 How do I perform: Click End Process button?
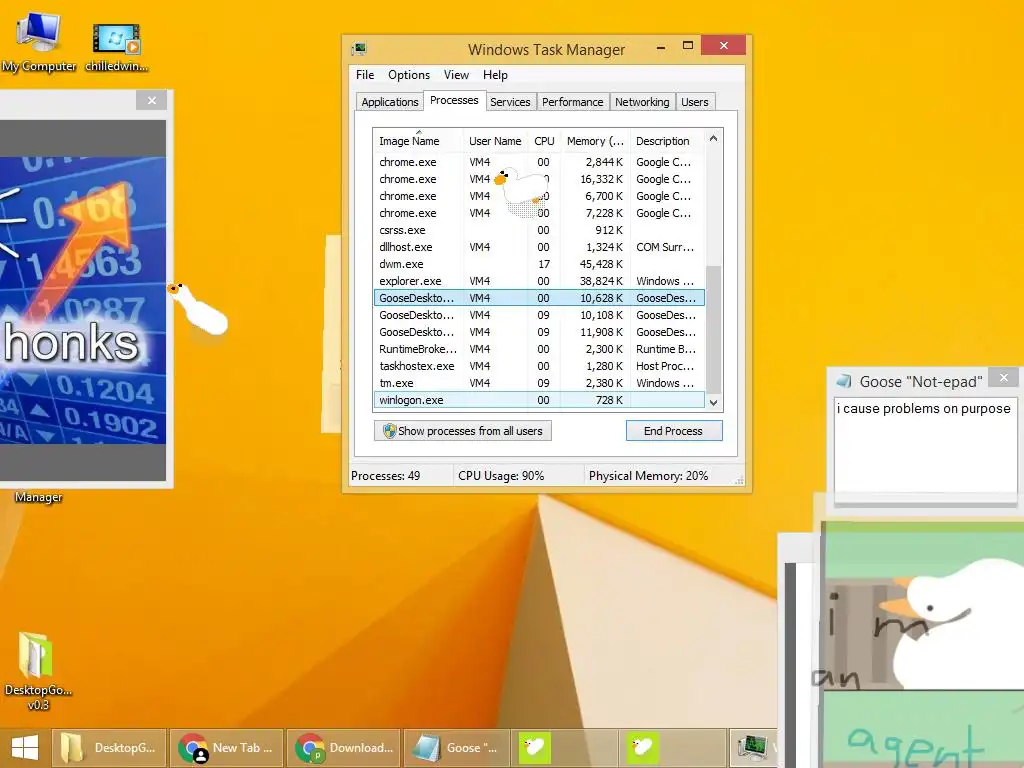(x=673, y=430)
